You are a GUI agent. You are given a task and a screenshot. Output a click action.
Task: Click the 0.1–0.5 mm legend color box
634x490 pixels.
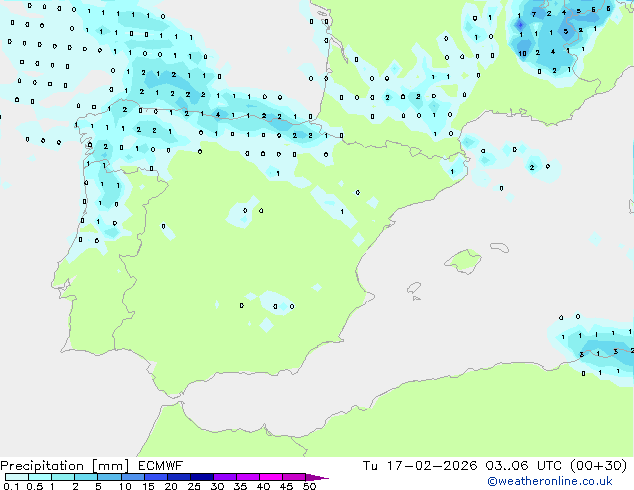tap(17, 477)
